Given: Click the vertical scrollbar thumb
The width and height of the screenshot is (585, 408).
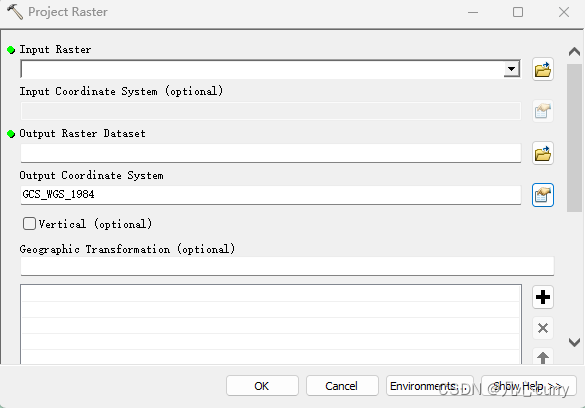Looking at the screenshot, I should click(x=574, y=138).
